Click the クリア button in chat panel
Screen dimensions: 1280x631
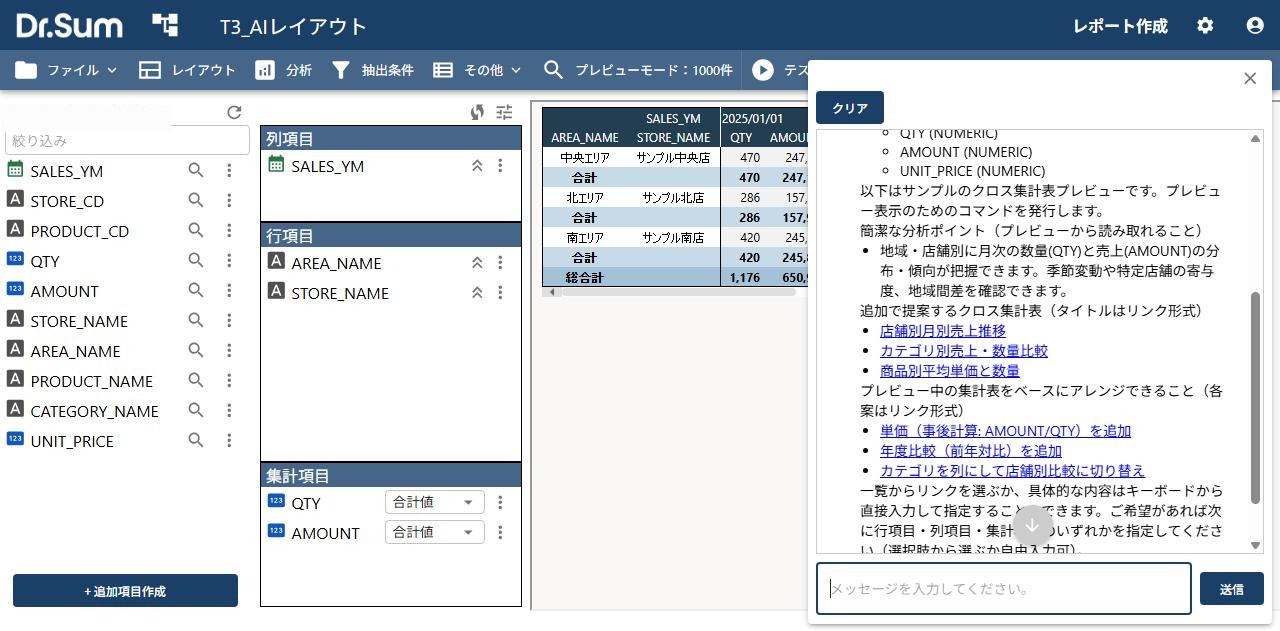pyautogui.click(x=850, y=108)
